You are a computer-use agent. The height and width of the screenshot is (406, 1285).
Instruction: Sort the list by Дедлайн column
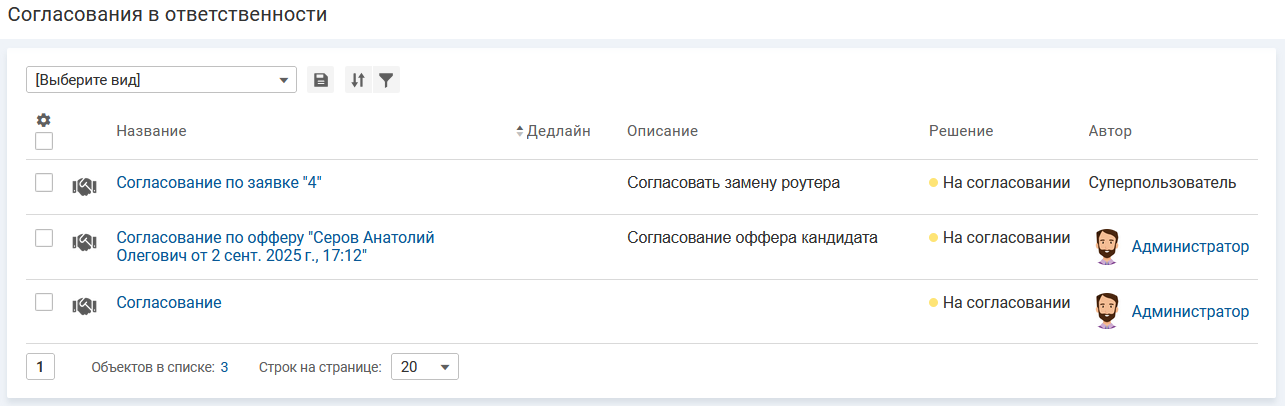[558, 131]
